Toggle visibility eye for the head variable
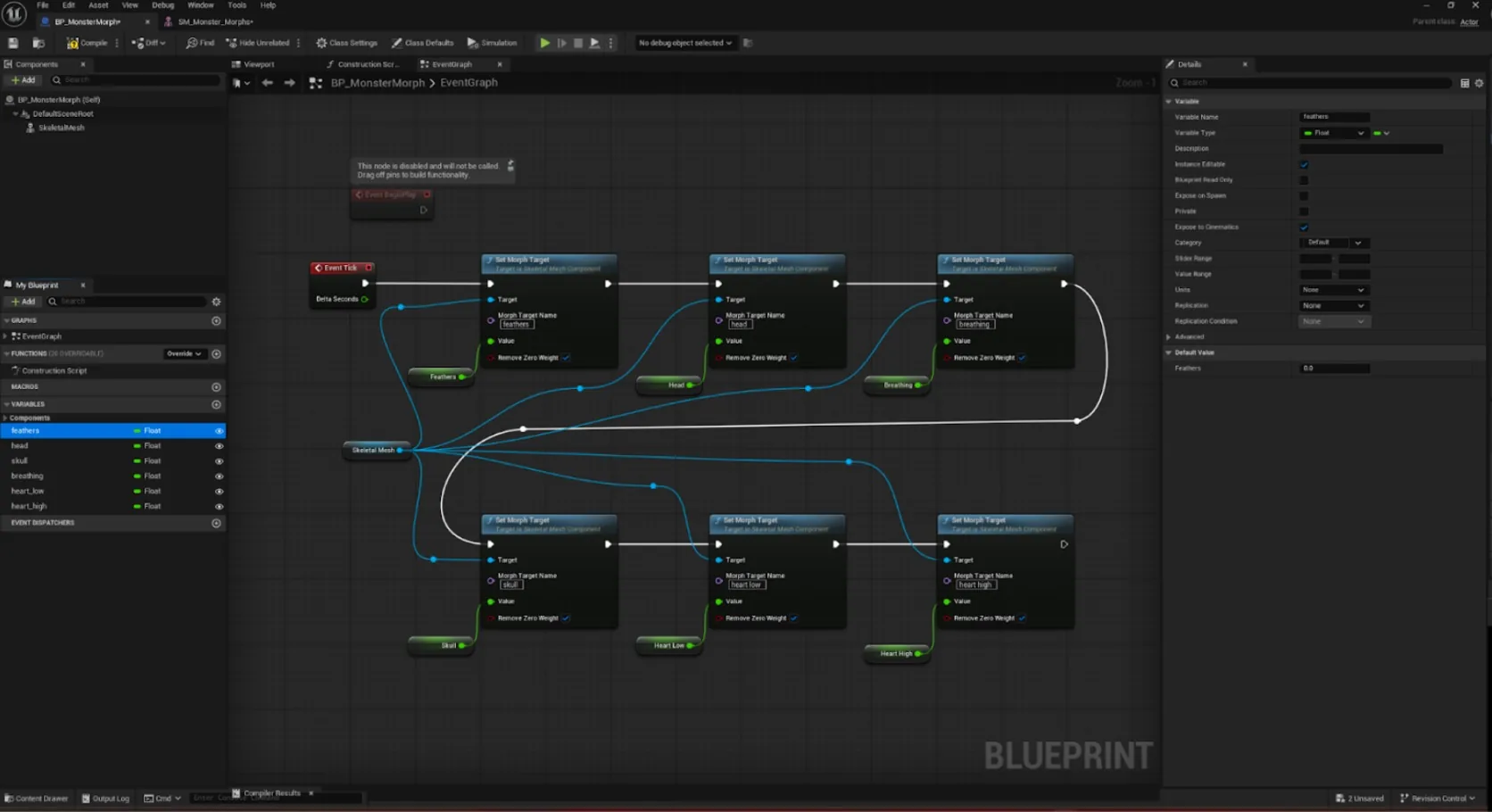 [x=219, y=446]
